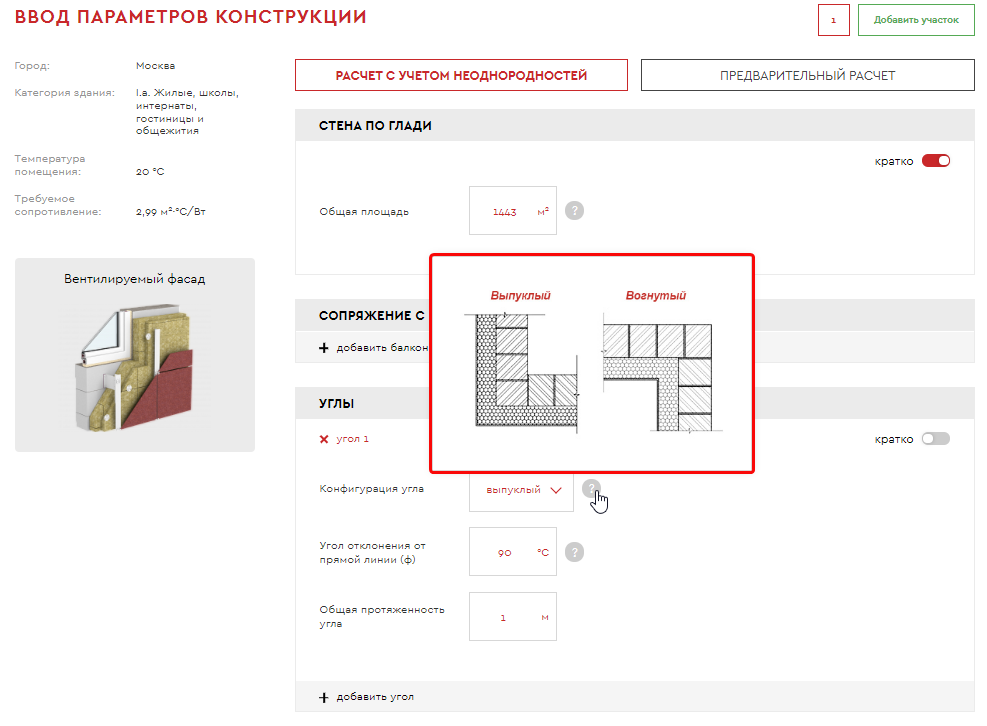987x726 pixels.
Task: Click the plus icon for добавить угол
Action: click(323, 697)
